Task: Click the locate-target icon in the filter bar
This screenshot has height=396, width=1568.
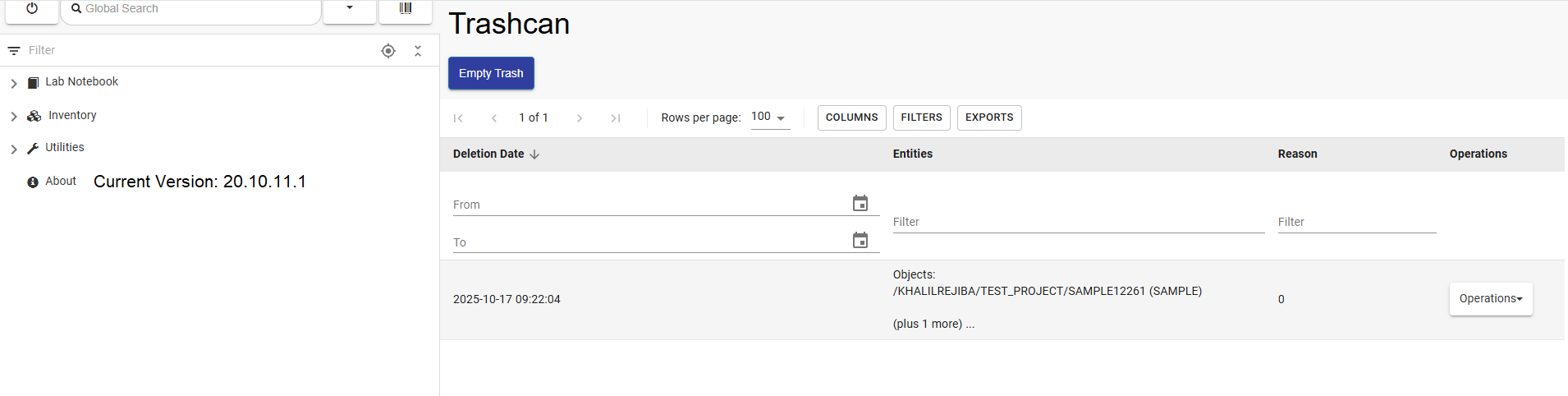Action: point(388,51)
